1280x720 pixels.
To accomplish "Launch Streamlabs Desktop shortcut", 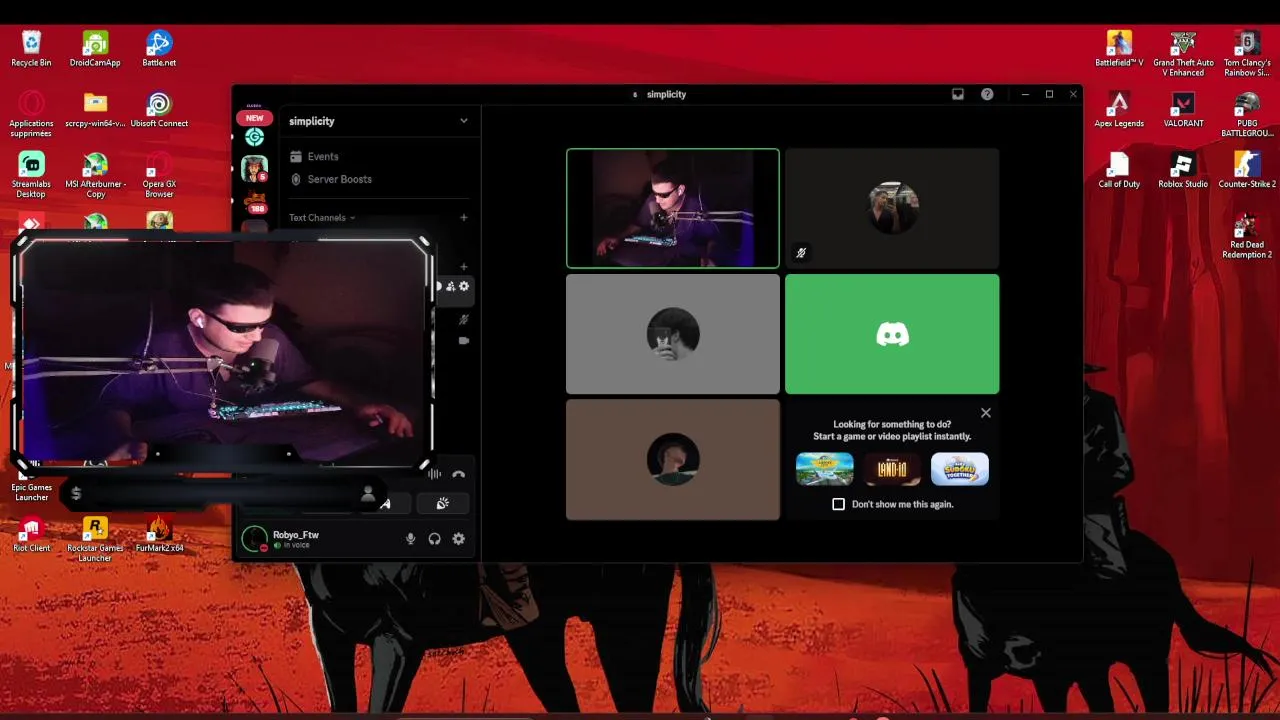I will point(31,175).
